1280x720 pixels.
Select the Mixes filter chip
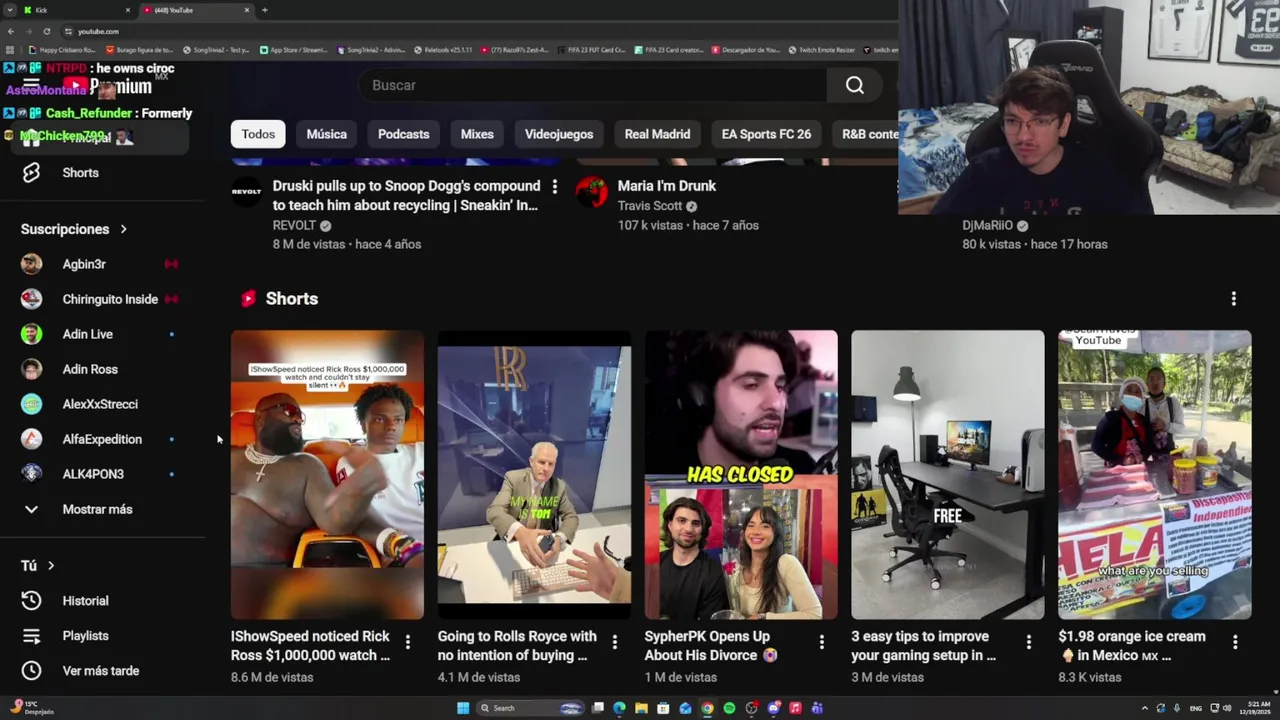(x=477, y=134)
